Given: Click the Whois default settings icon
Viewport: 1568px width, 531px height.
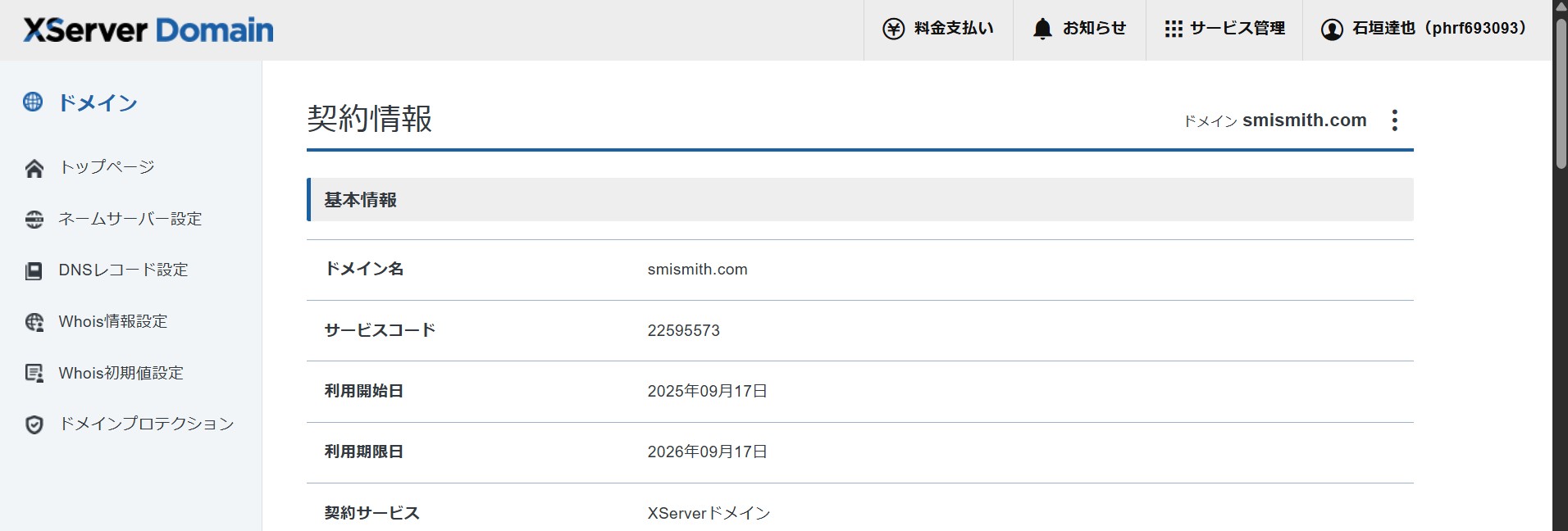Looking at the screenshot, I should (34, 374).
